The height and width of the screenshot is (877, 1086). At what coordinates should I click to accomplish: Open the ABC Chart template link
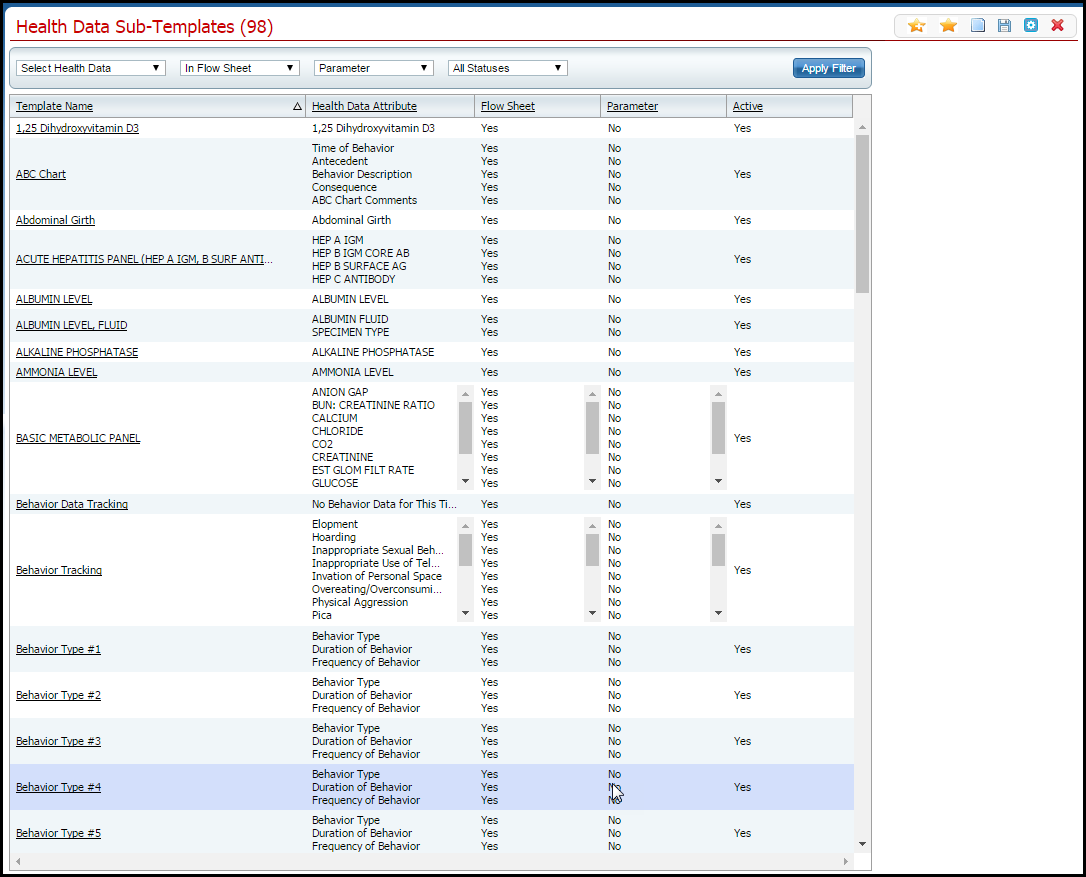(x=41, y=174)
